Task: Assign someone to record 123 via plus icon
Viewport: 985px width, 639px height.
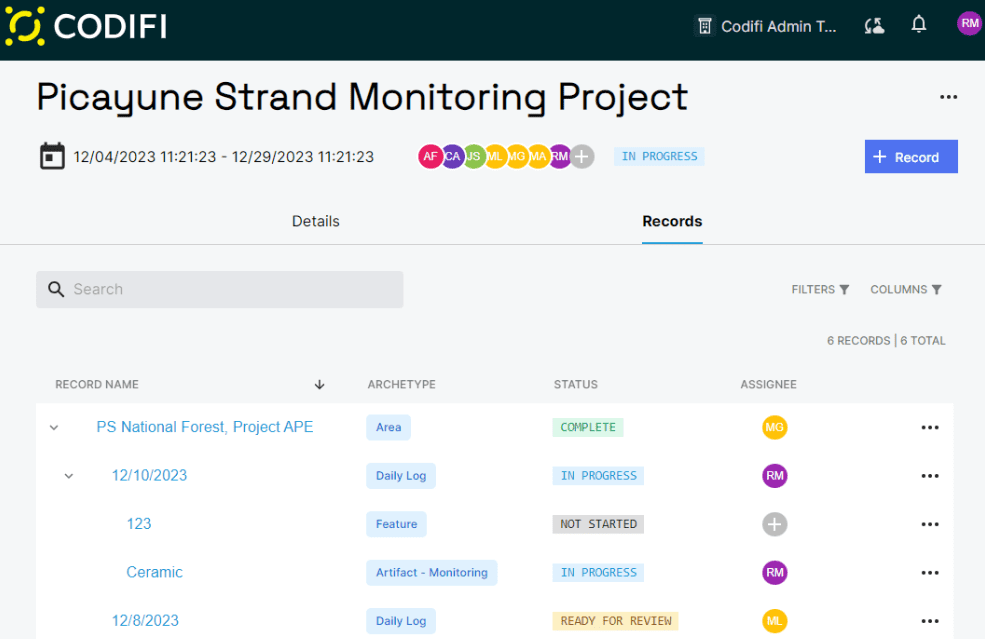Action: pyautogui.click(x=775, y=524)
